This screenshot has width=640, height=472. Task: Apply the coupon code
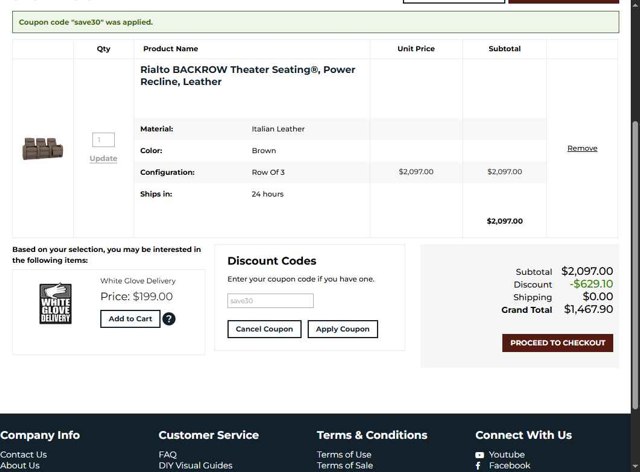[x=342, y=329]
